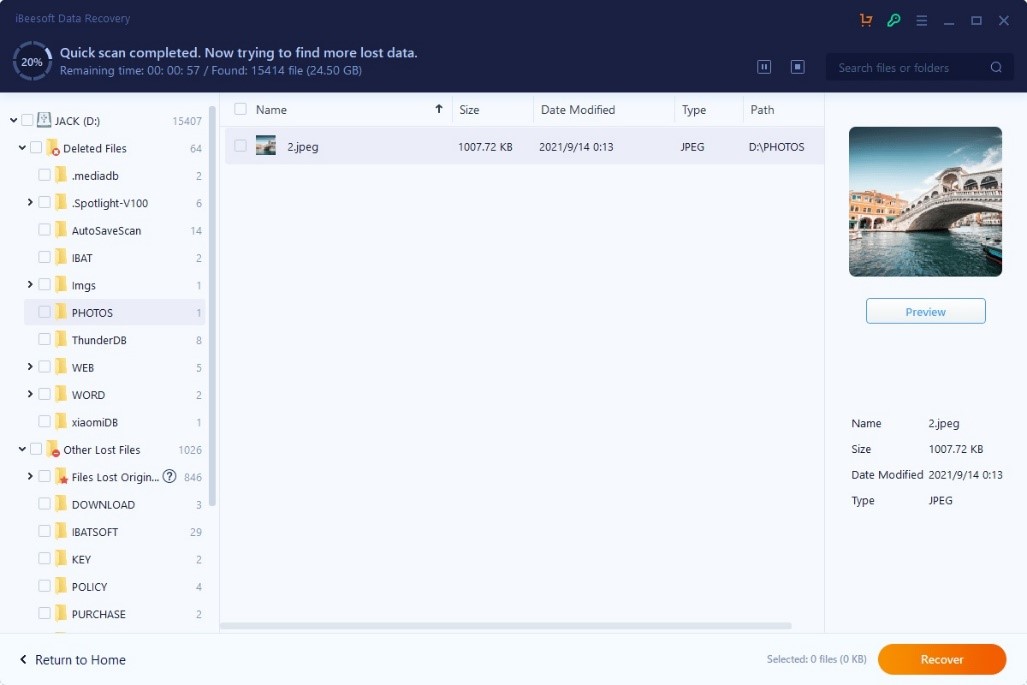Select all files via header checkbox
The image size is (1027, 685).
coord(240,110)
